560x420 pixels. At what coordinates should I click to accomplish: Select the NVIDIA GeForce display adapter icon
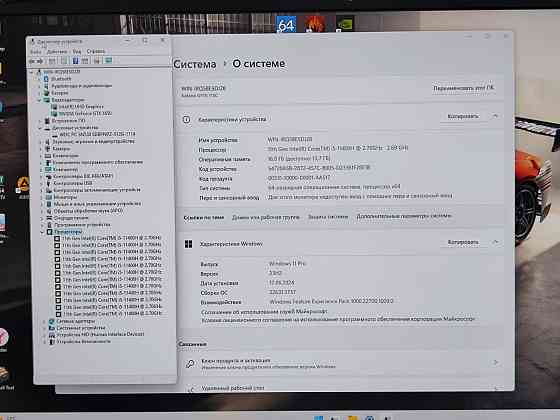tap(54, 114)
